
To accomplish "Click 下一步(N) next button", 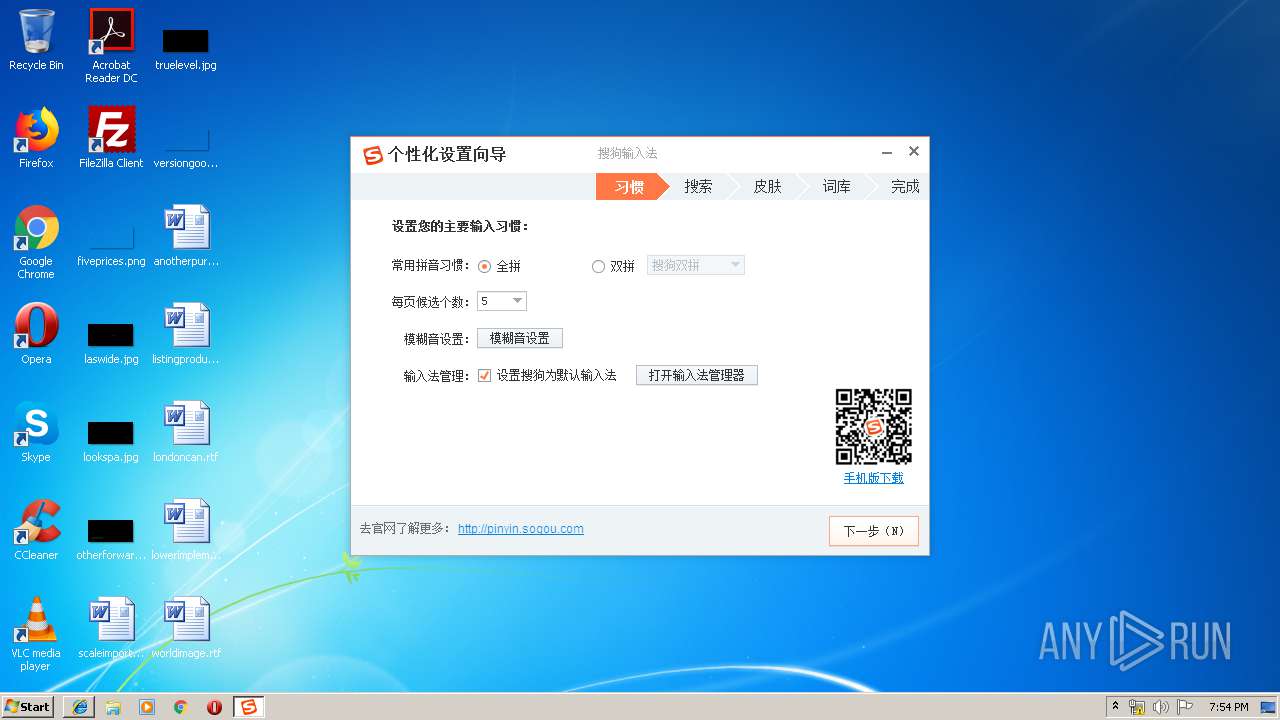I will pos(874,531).
